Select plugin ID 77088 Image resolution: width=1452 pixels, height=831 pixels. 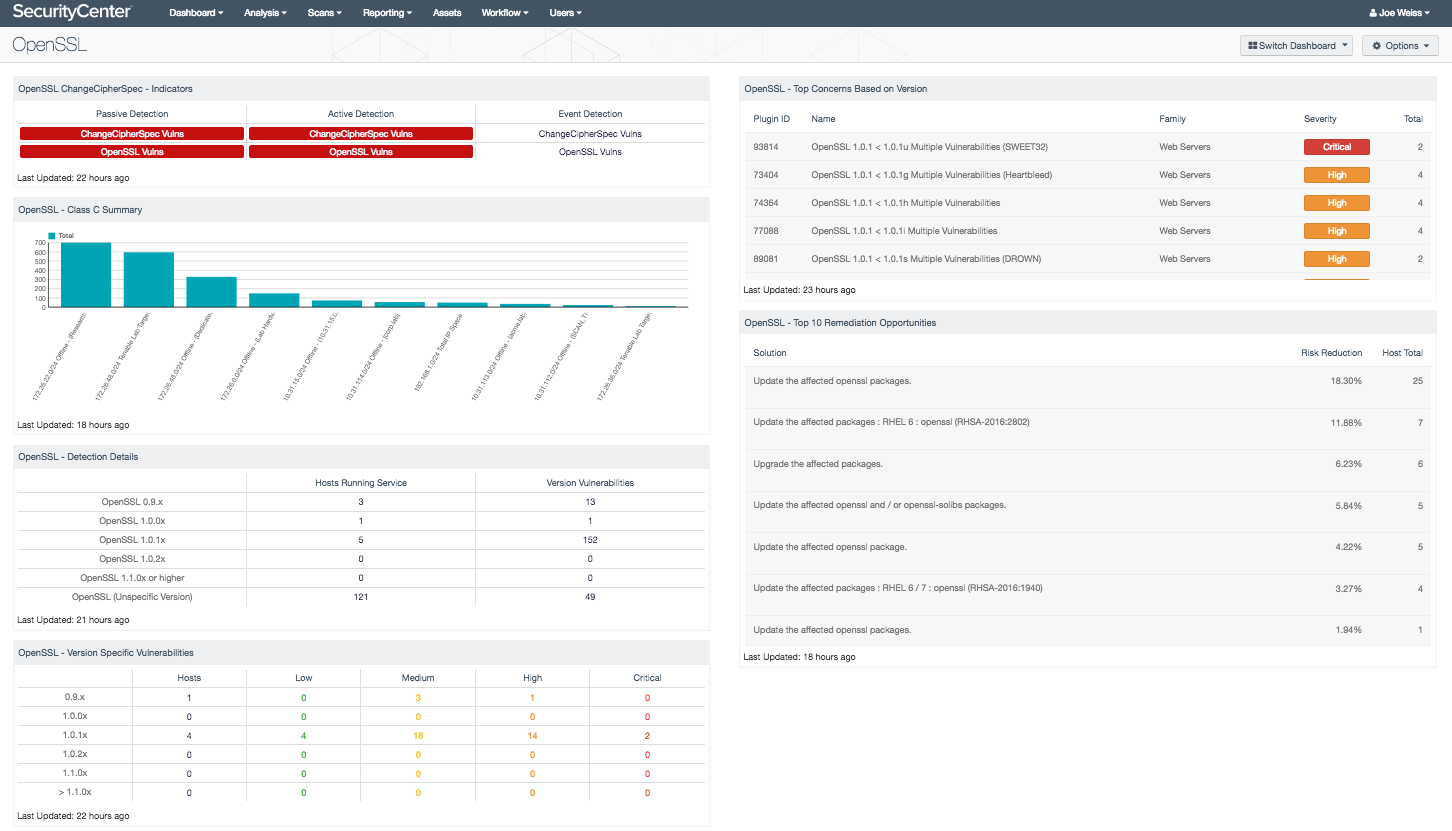766,231
